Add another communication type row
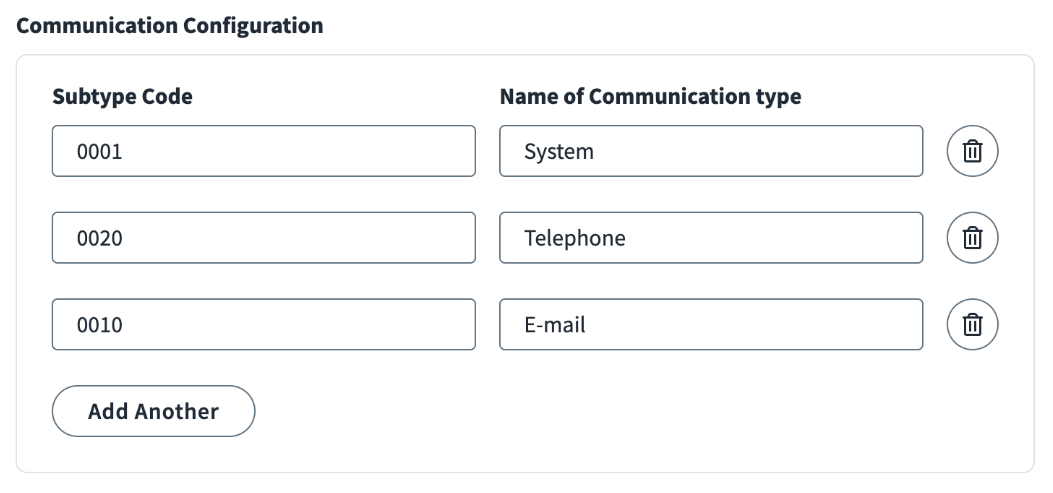This screenshot has width=1053, height=493. (x=154, y=411)
